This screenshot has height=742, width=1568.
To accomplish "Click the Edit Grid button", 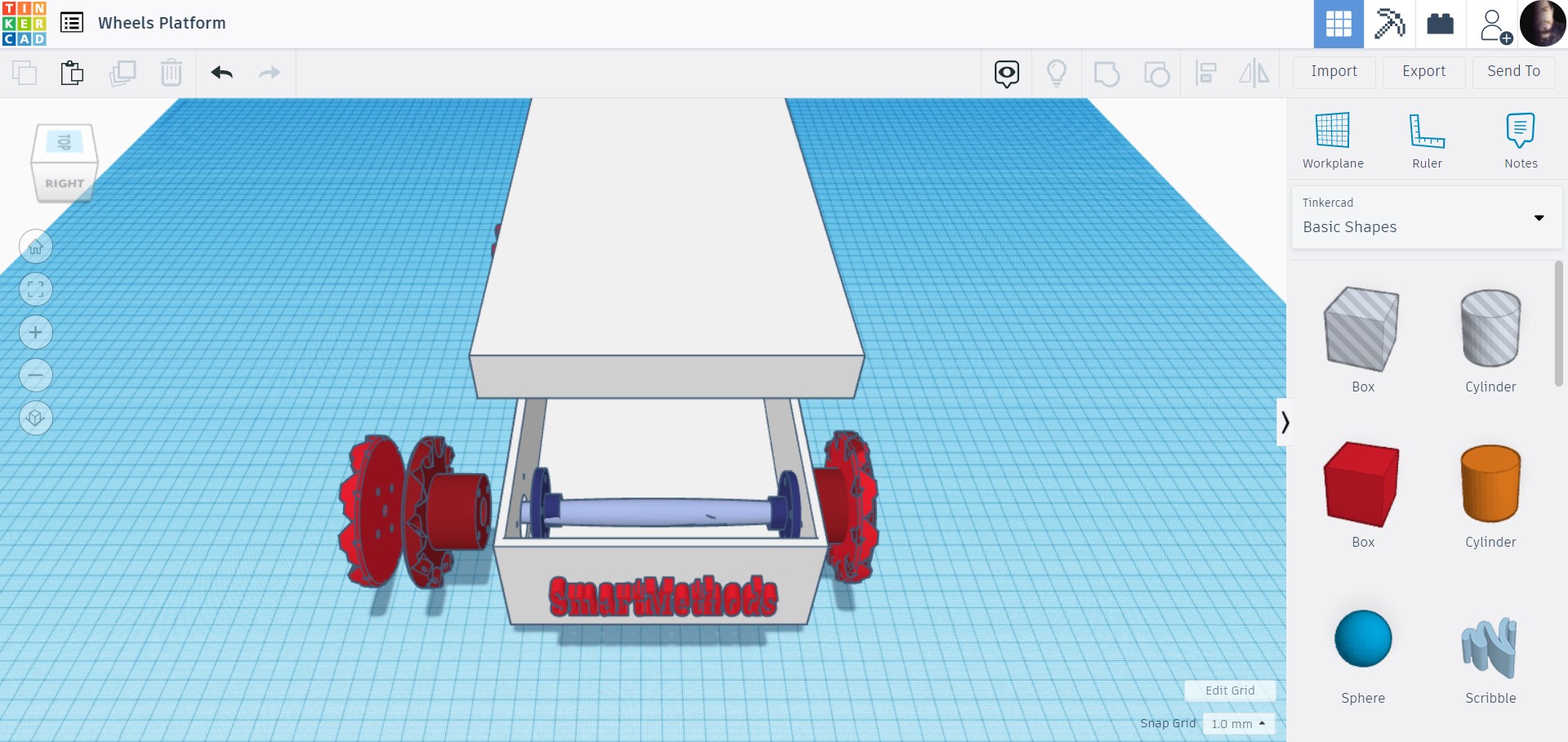I will point(1230,691).
